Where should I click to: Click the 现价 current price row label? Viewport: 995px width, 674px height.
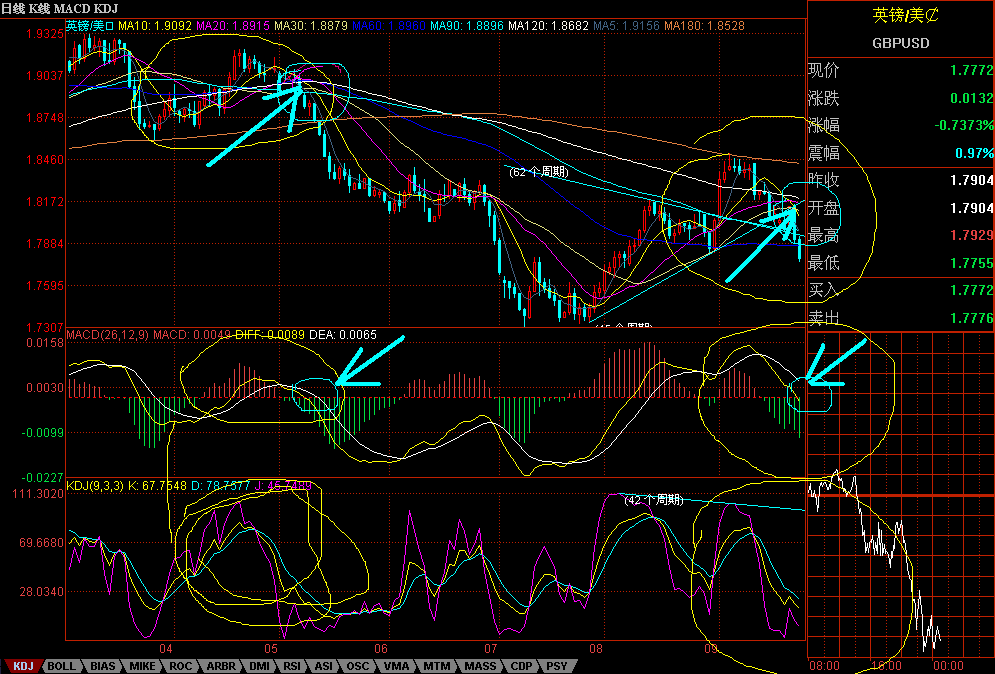click(824, 70)
